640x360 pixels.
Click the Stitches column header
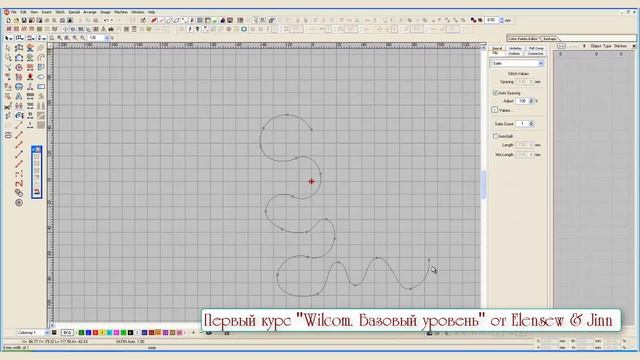pyautogui.click(x=620, y=46)
